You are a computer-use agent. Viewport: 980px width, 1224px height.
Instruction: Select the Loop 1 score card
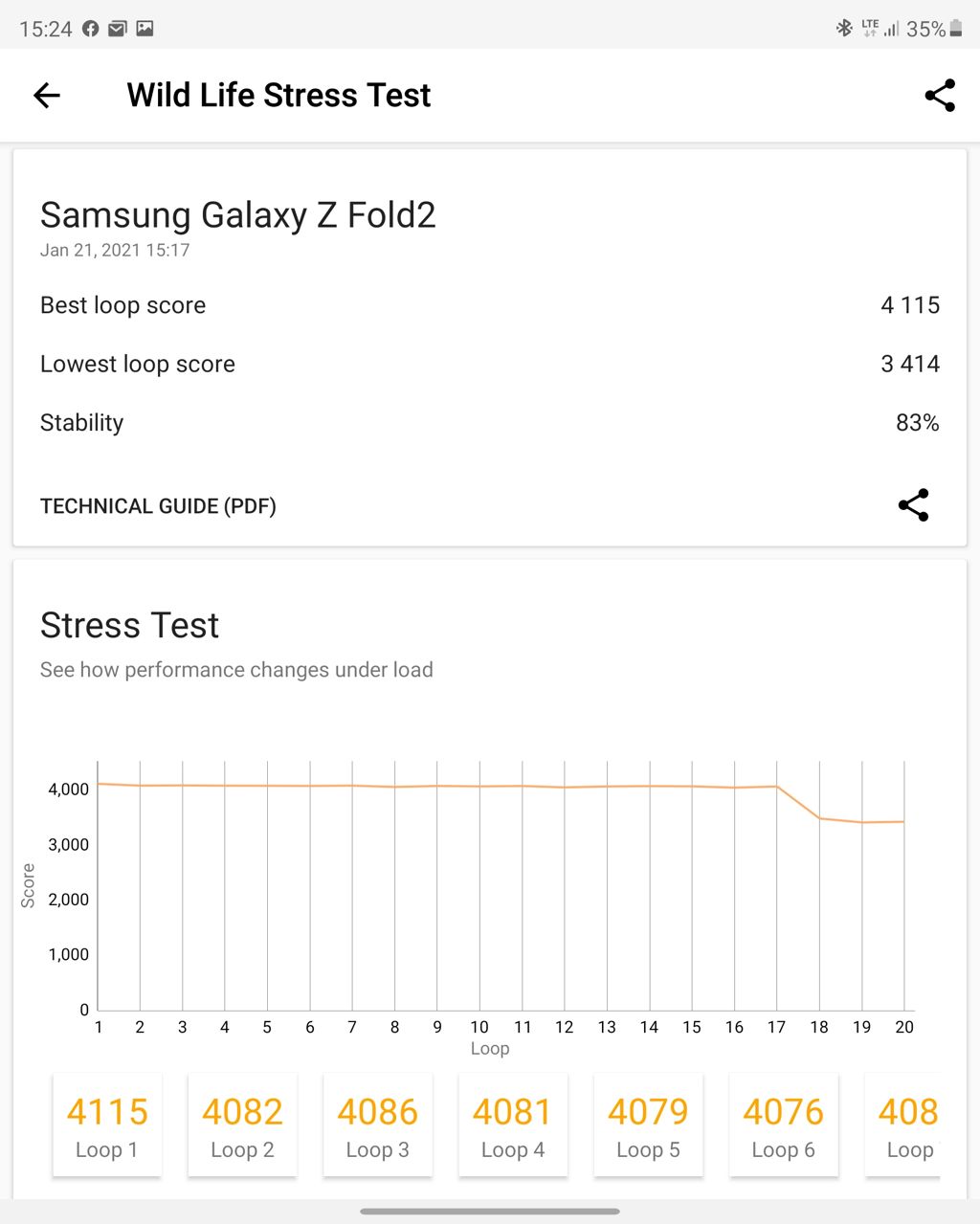[x=107, y=1124]
